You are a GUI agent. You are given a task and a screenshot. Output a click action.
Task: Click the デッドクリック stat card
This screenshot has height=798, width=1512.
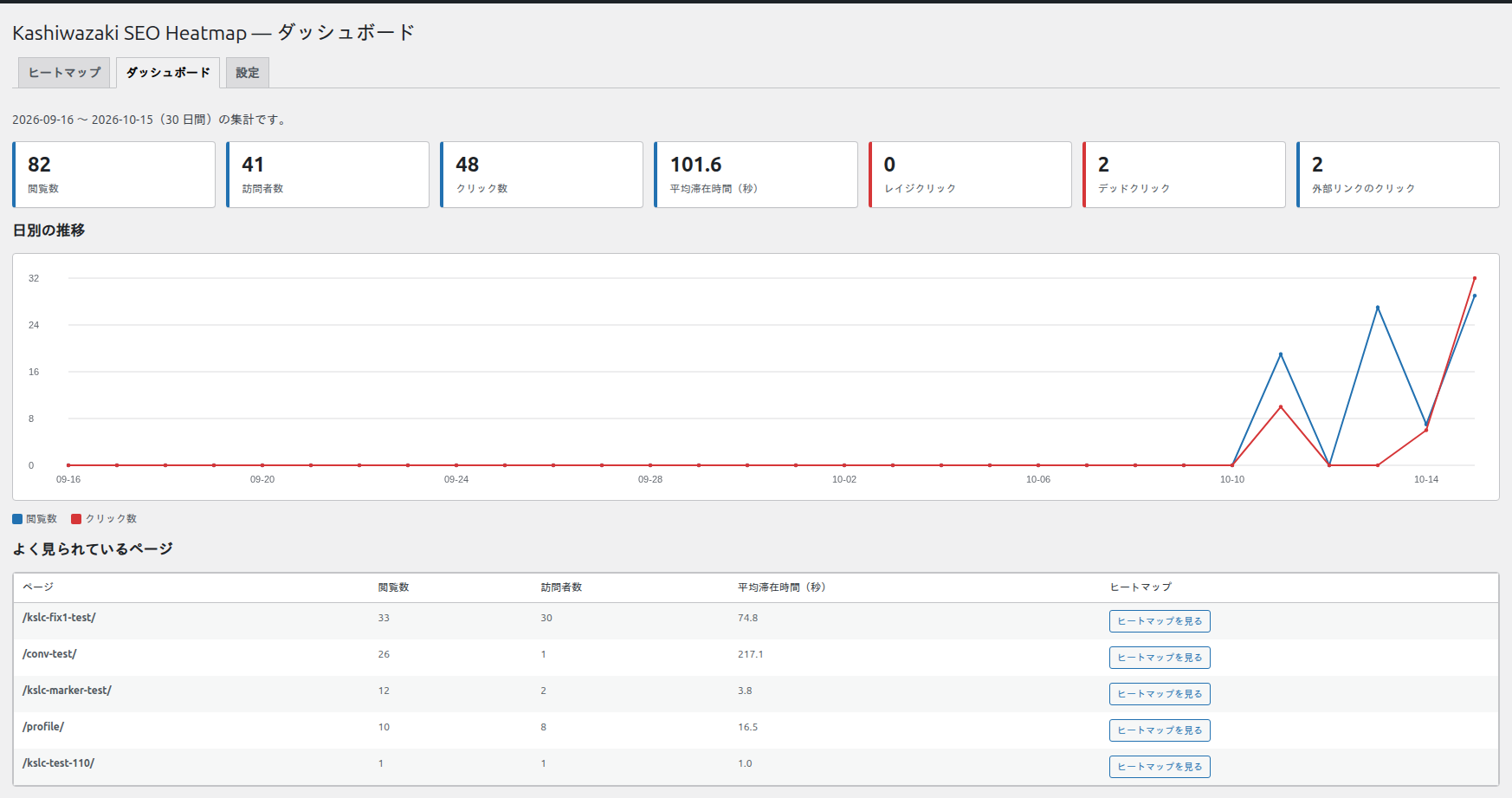point(1184,174)
